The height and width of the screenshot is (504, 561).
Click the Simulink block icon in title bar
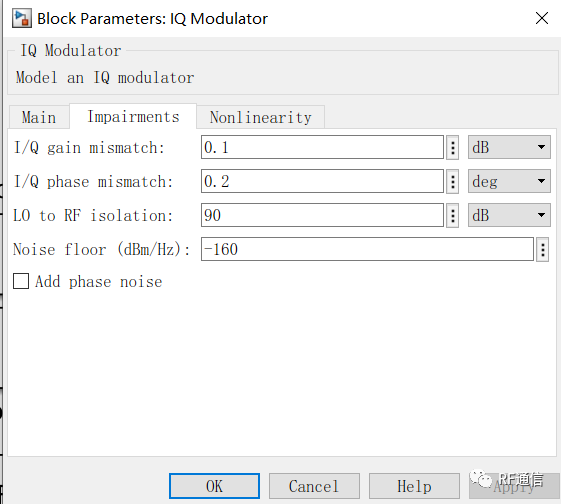pos(21,18)
